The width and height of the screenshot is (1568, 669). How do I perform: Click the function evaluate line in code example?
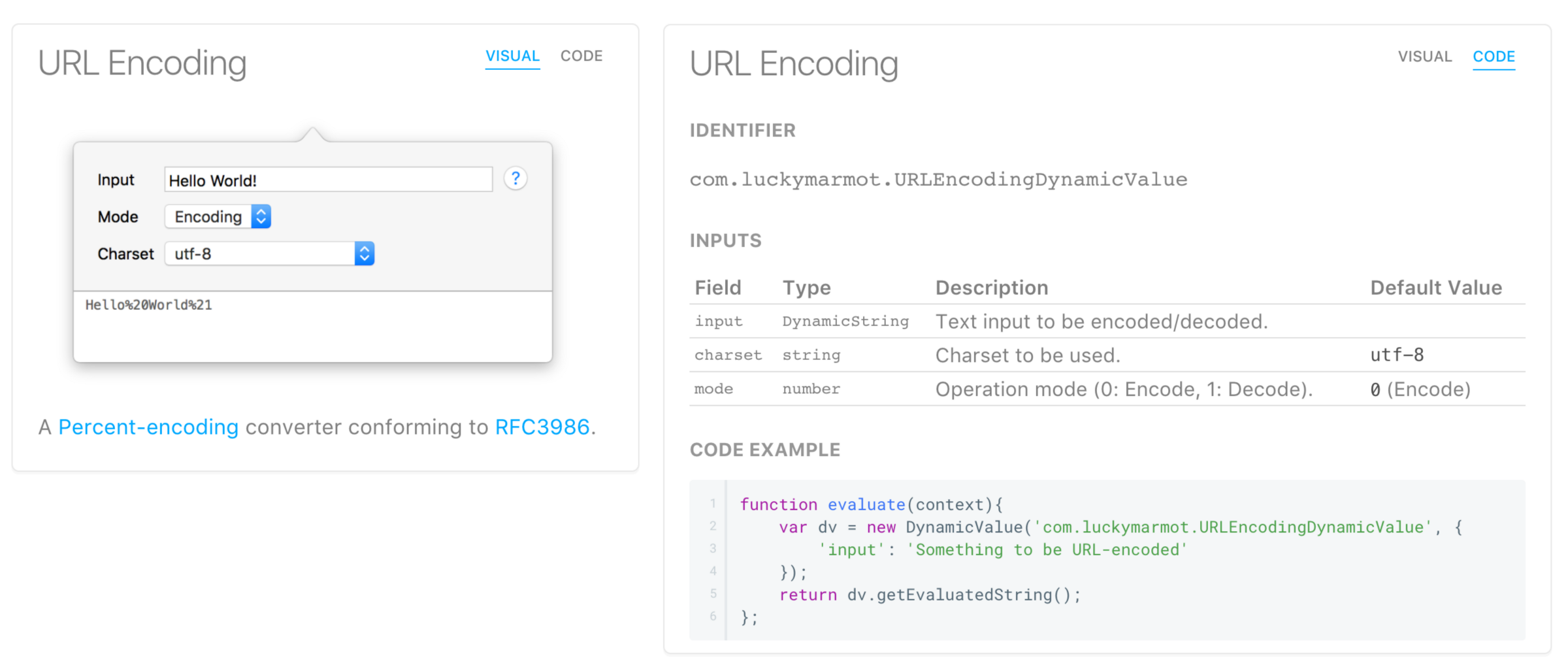point(871,504)
